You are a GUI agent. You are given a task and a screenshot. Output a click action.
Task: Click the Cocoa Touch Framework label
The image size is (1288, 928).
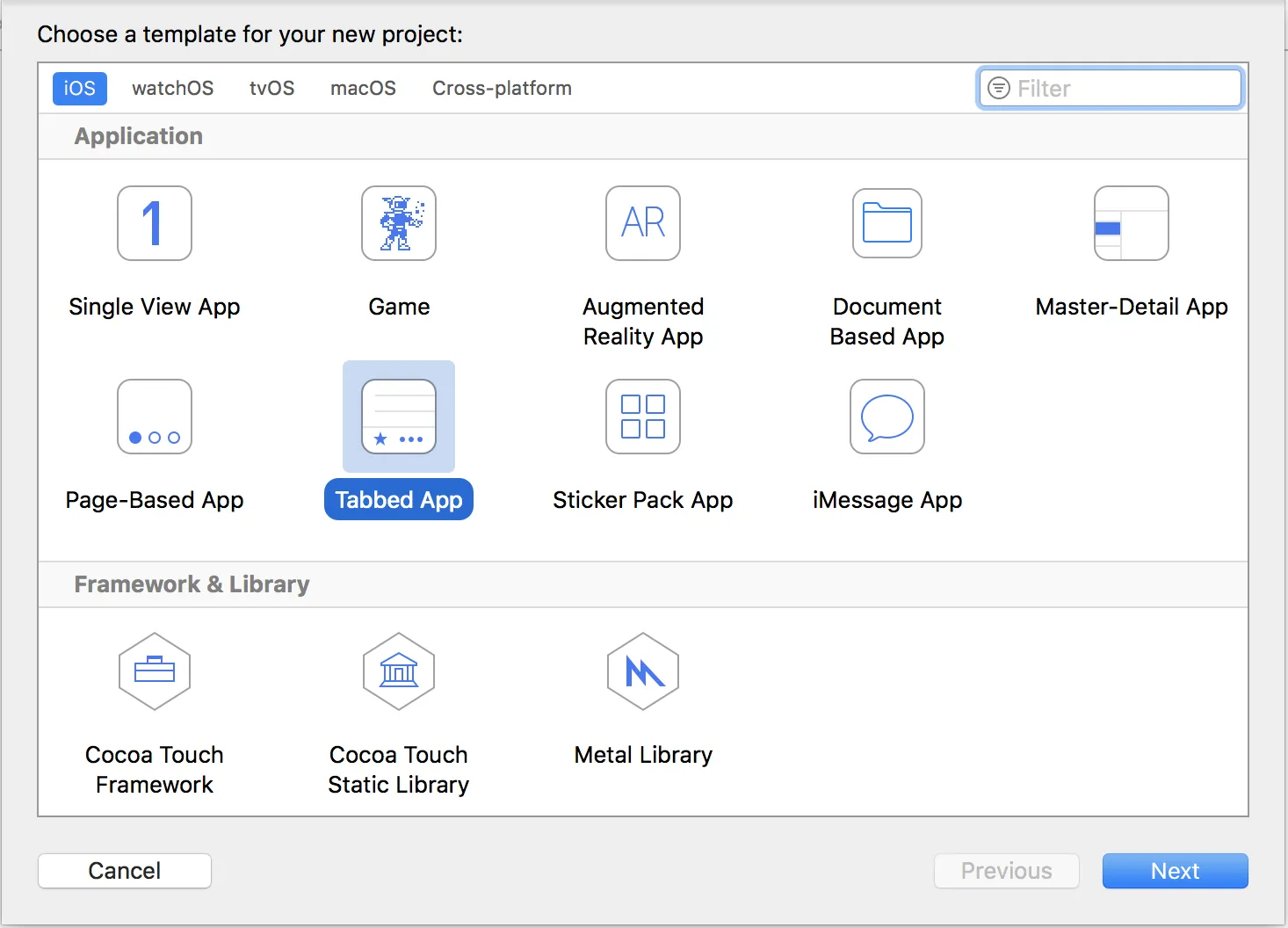click(155, 770)
